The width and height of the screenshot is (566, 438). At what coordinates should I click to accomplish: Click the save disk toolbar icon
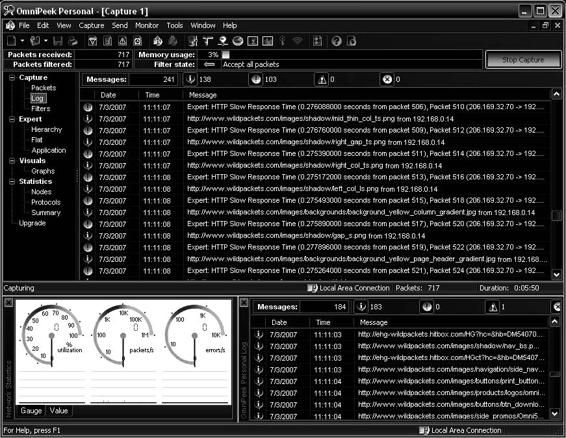[58, 41]
